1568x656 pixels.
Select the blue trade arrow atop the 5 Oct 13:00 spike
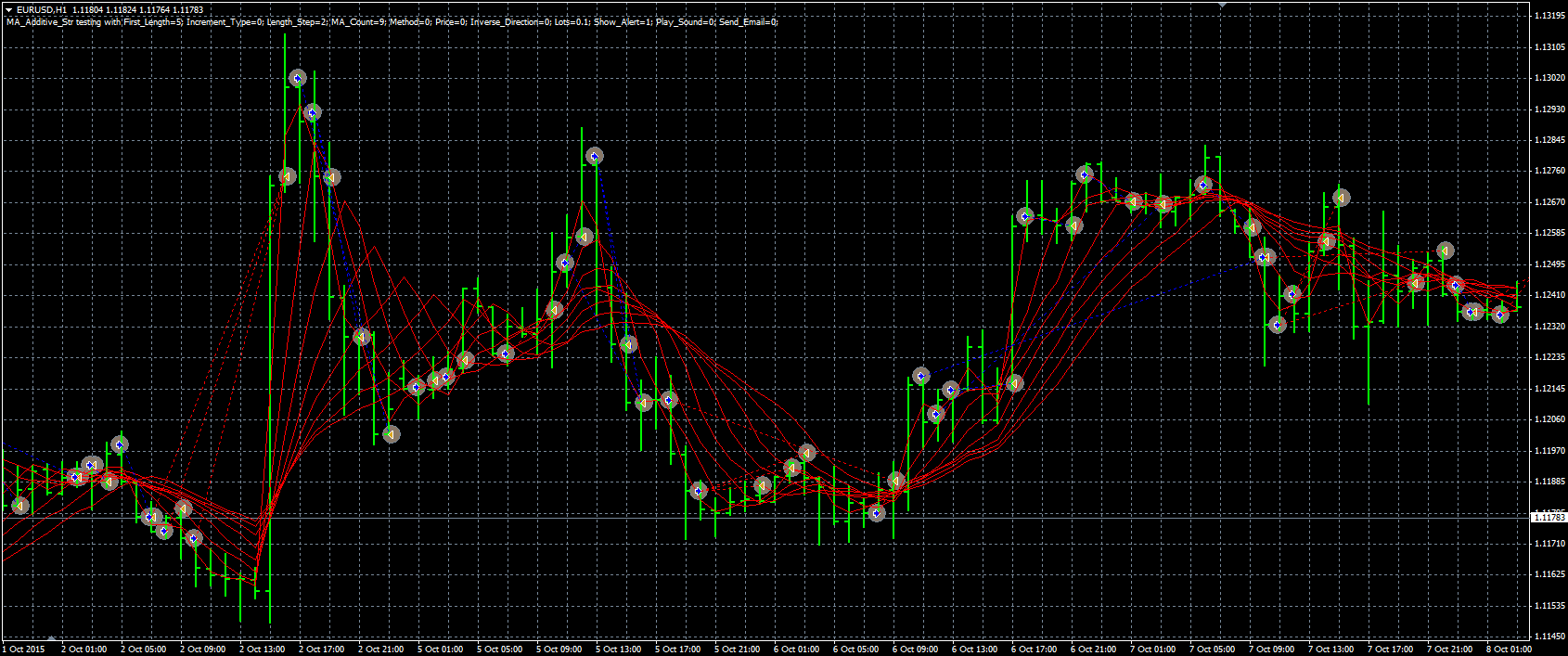[595, 156]
